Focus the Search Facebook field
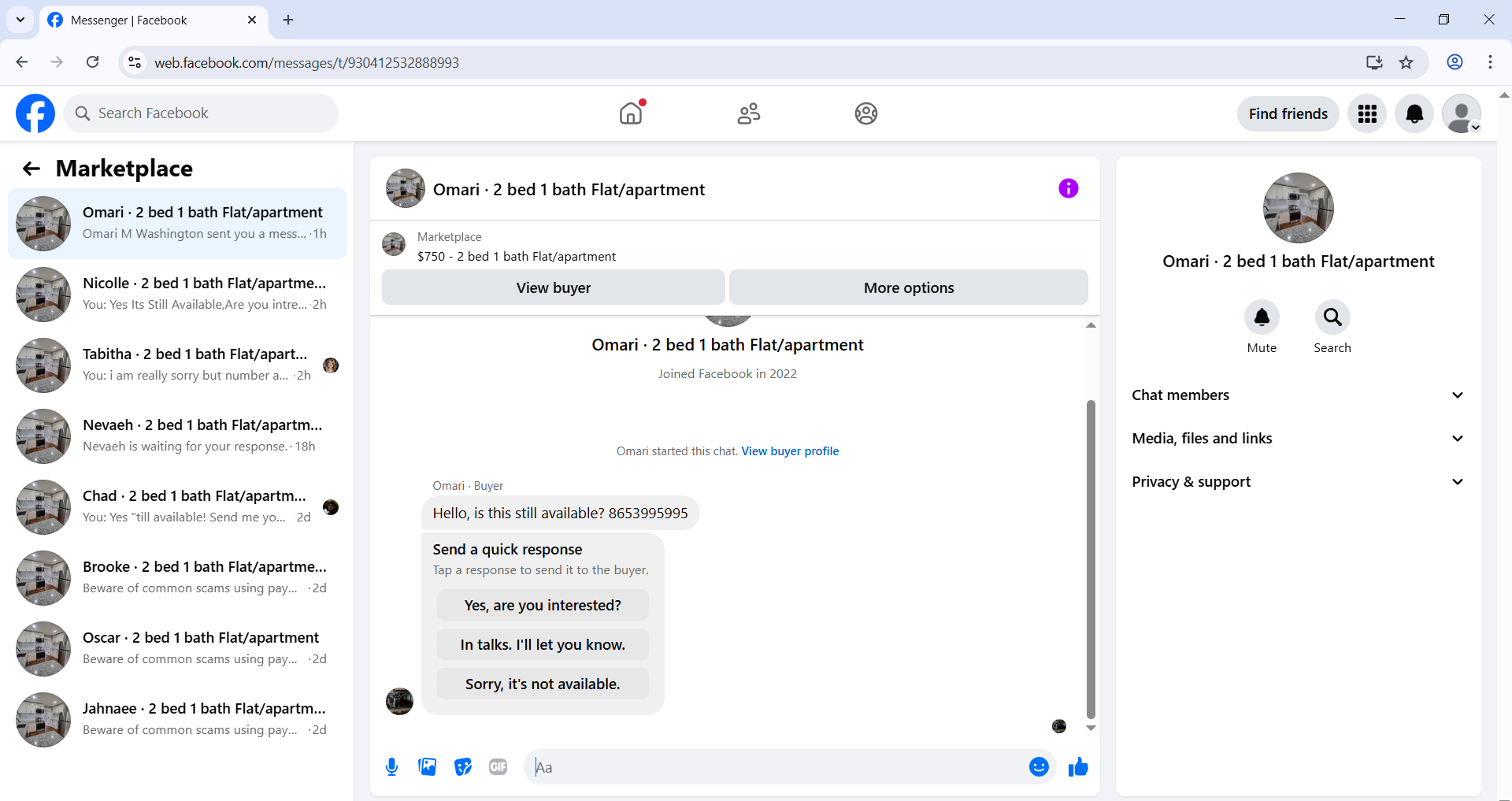Viewport: 1512px width, 801px height. point(201,113)
